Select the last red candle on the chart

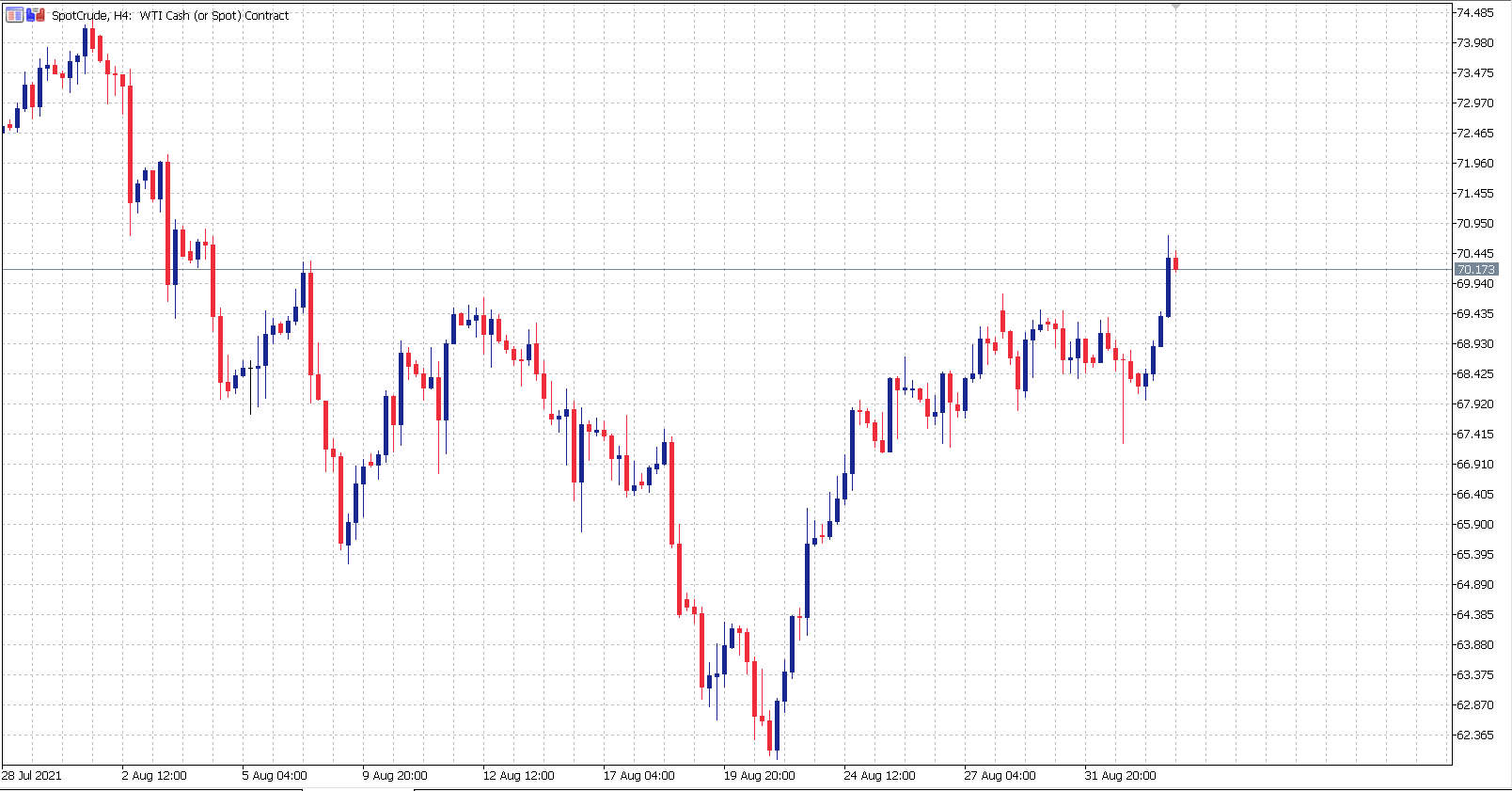[1175, 263]
